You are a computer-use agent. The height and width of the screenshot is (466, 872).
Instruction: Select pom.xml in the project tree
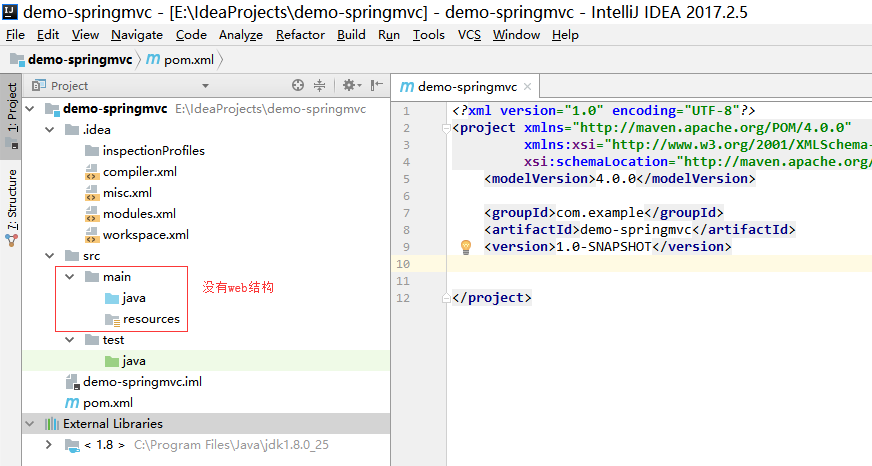click(x=108, y=403)
